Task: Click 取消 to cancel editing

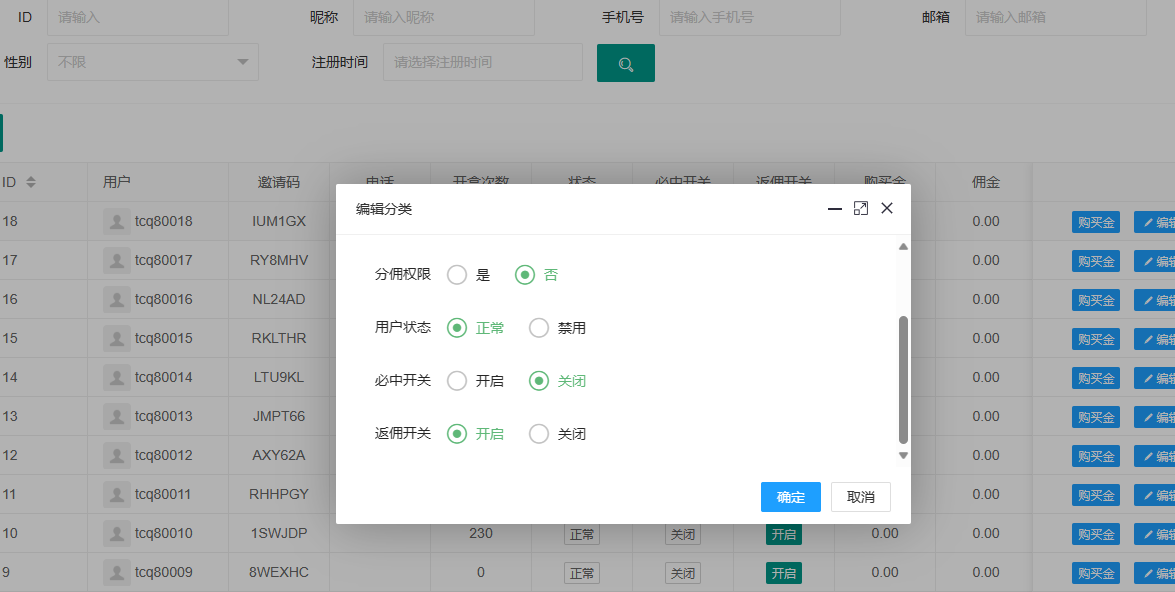Action: tap(860, 497)
